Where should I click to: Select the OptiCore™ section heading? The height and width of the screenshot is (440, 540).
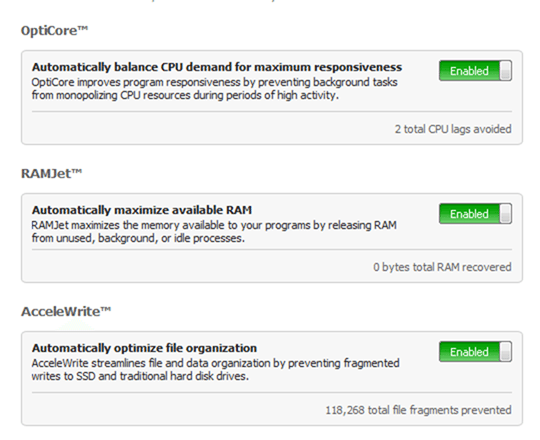(54, 30)
